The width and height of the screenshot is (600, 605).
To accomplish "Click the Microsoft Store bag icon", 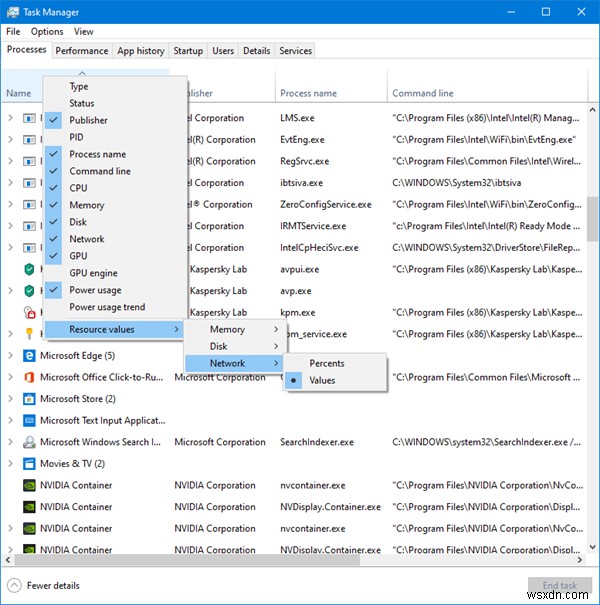I will pos(29,399).
